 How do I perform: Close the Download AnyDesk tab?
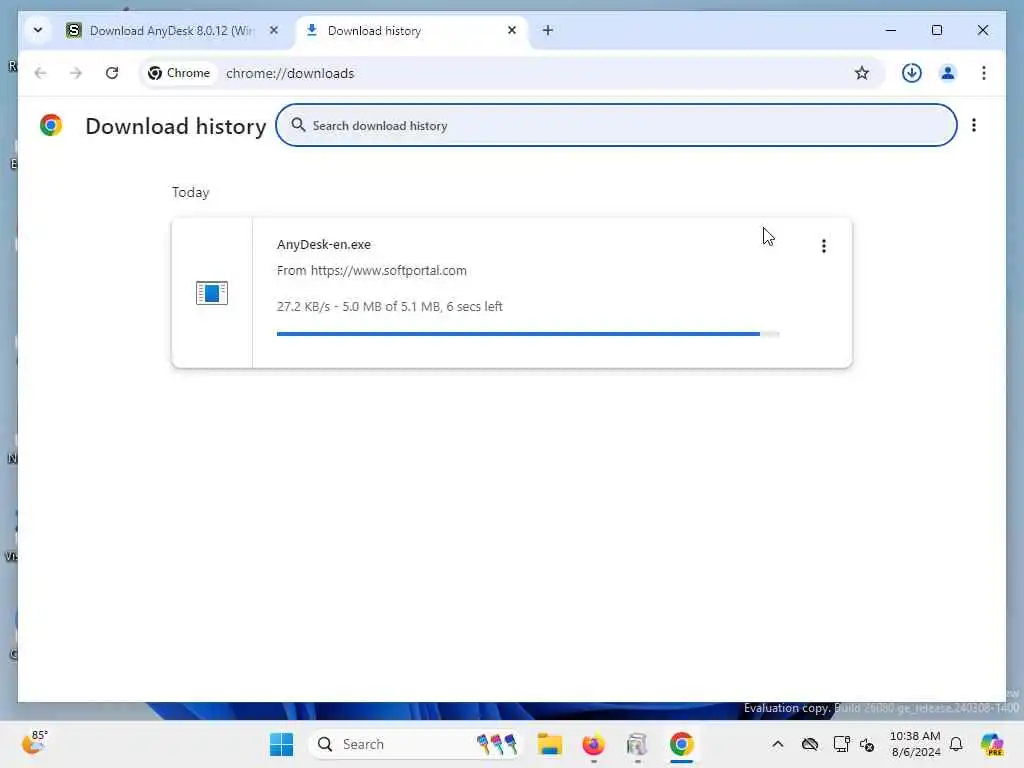(274, 30)
